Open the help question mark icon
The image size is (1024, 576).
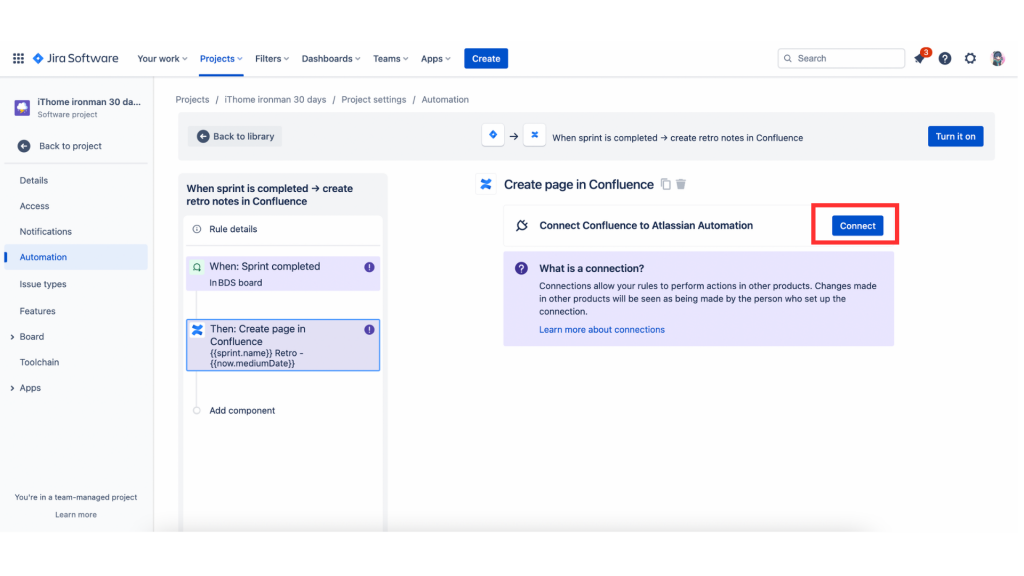pos(945,59)
